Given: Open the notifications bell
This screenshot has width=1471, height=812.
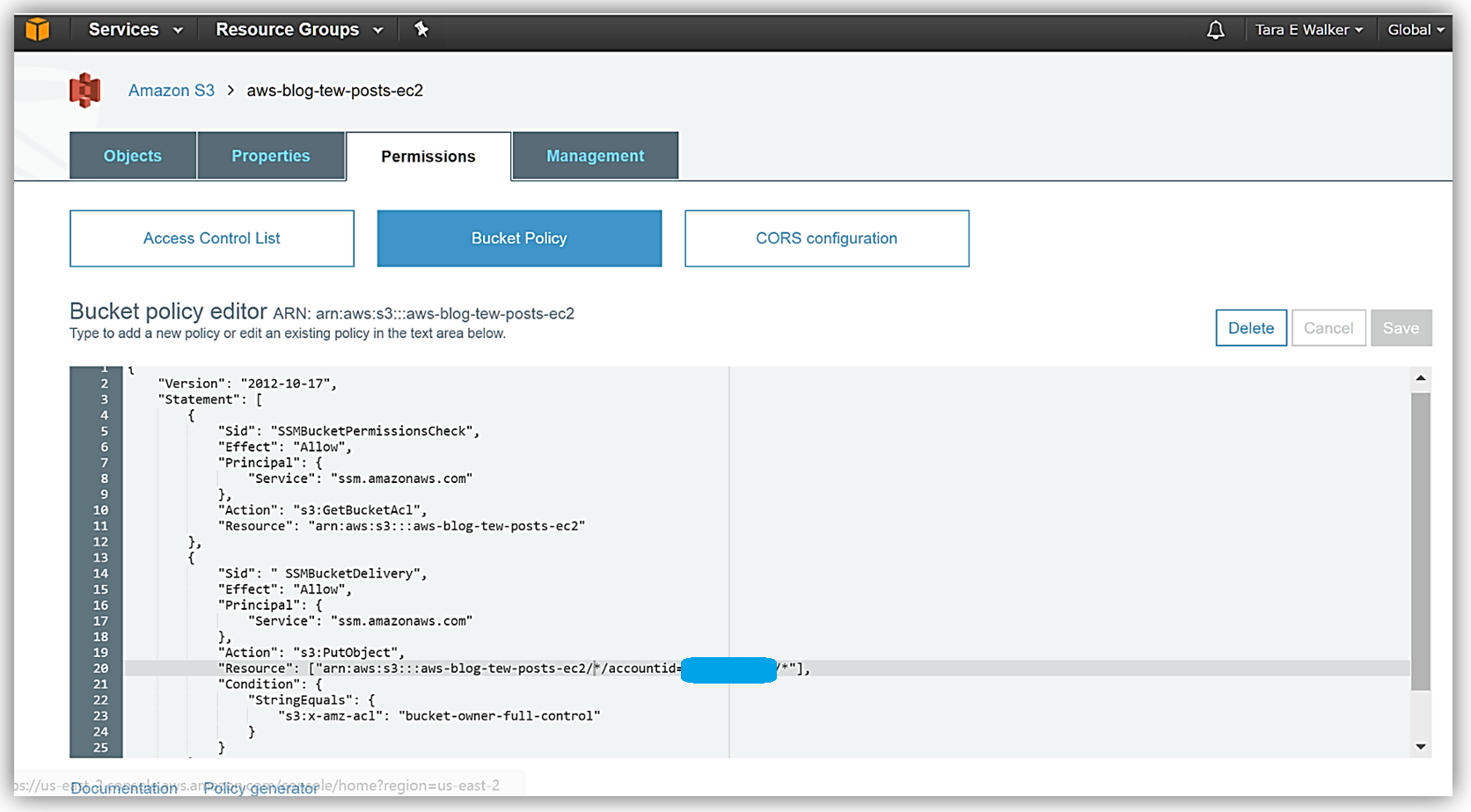Looking at the screenshot, I should pyautogui.click(x=1215, y=31).
